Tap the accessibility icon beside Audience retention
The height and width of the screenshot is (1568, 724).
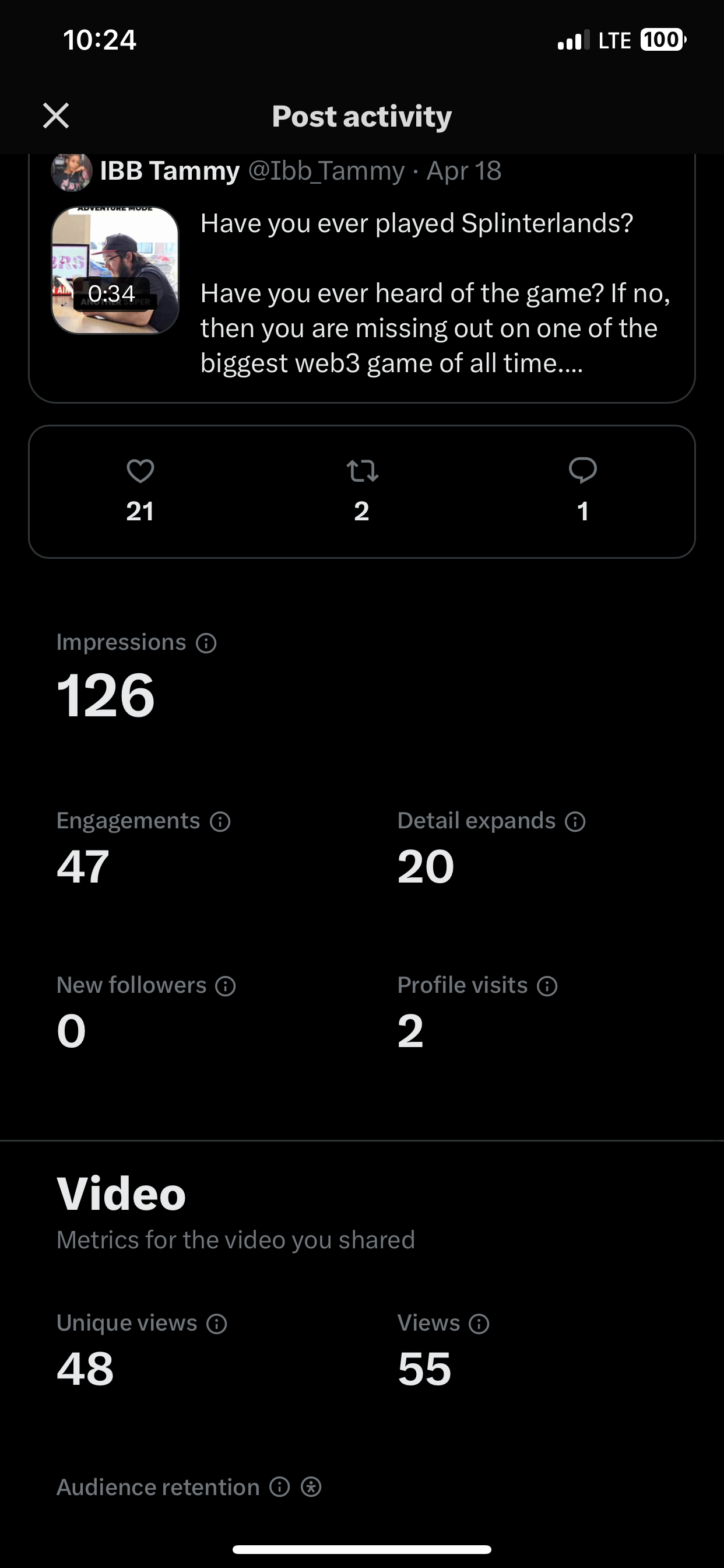(311, 1487)
